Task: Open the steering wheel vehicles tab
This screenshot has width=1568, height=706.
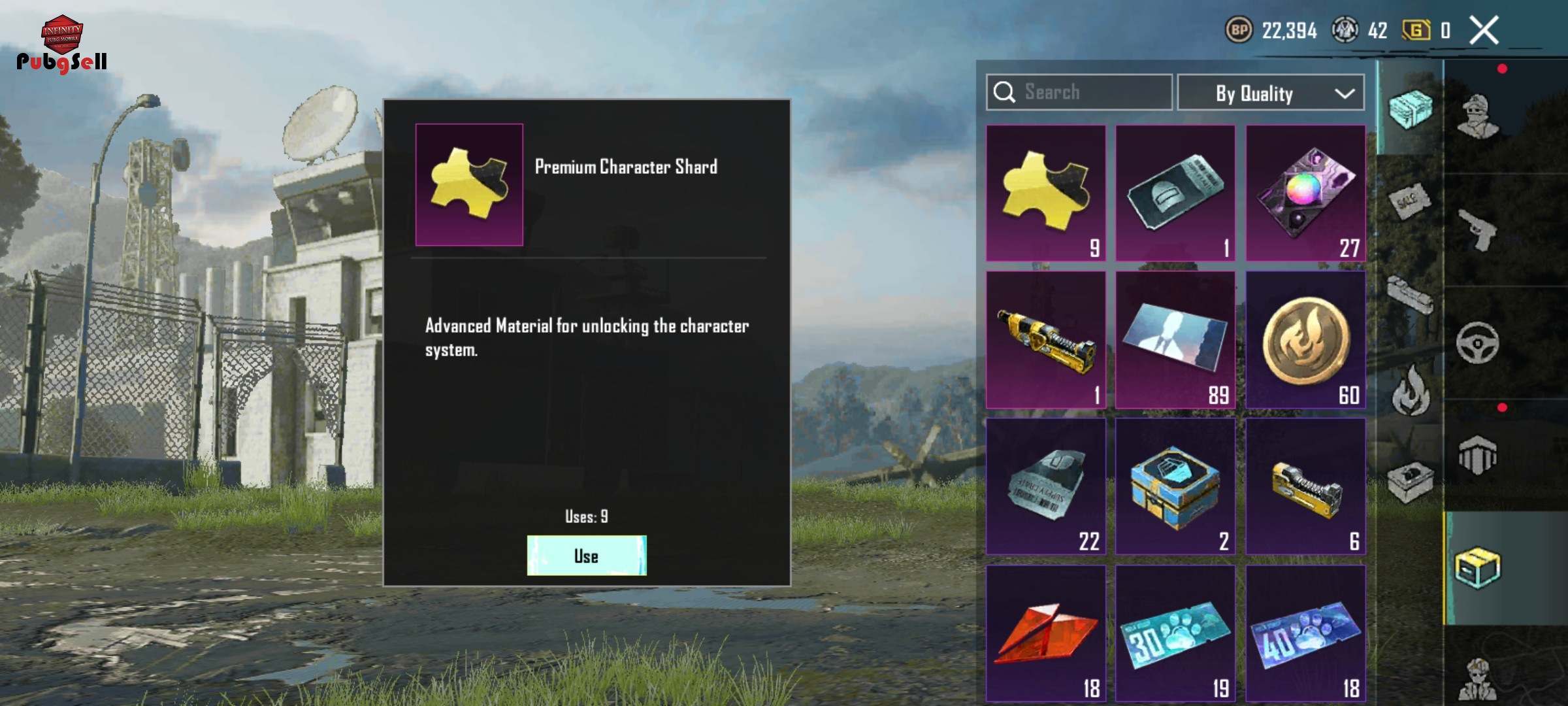Action: (x=1478, y=343)
